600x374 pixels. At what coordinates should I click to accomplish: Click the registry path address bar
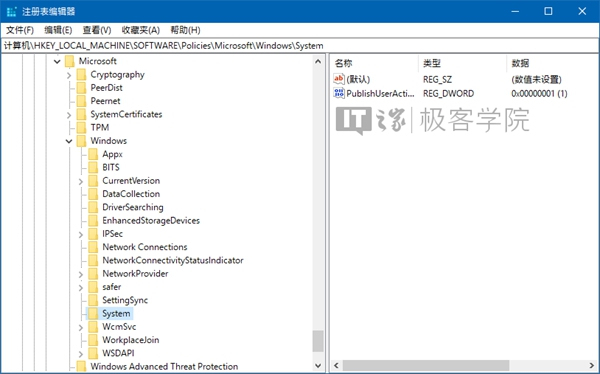pyautogui.click(x=300, y=46)
